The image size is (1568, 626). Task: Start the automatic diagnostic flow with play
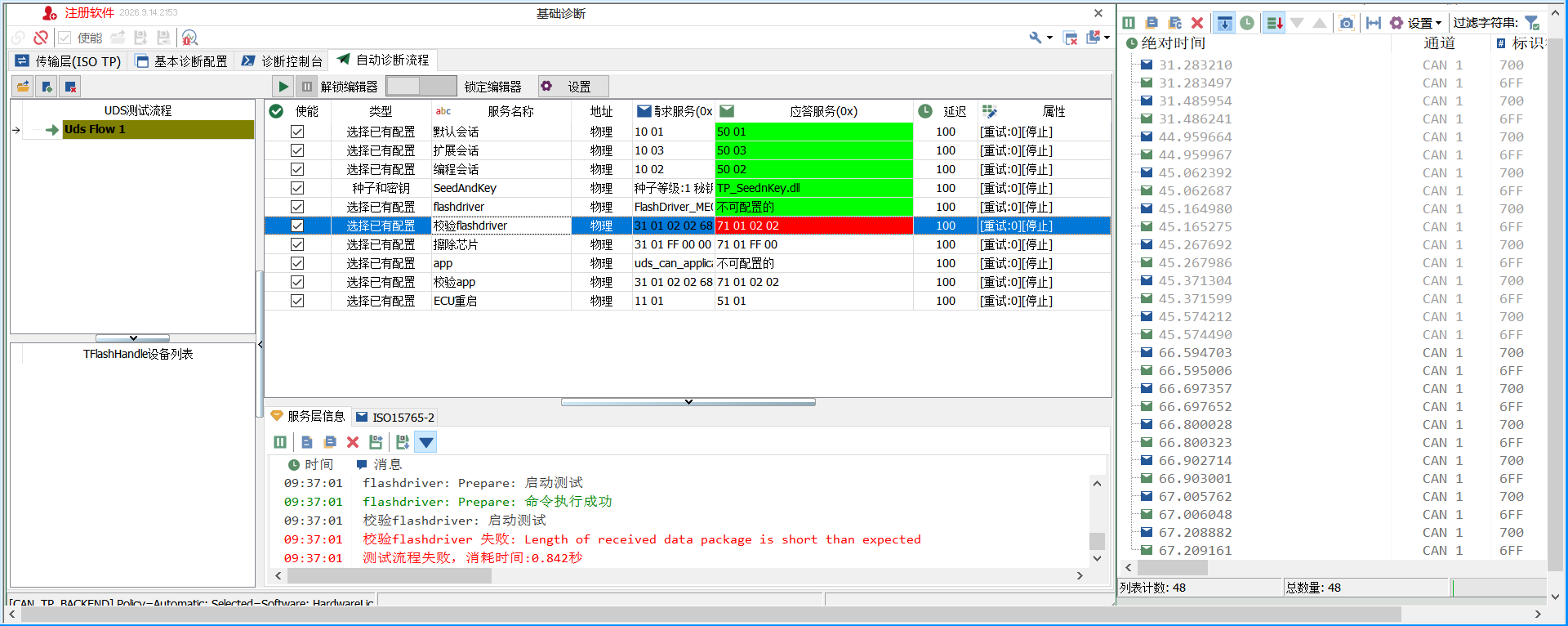[x=283, y=87]
